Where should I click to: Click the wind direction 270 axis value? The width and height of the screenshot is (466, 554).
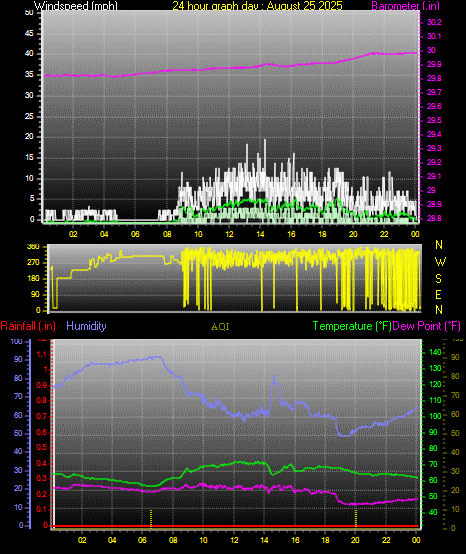[x=33, y=263]
